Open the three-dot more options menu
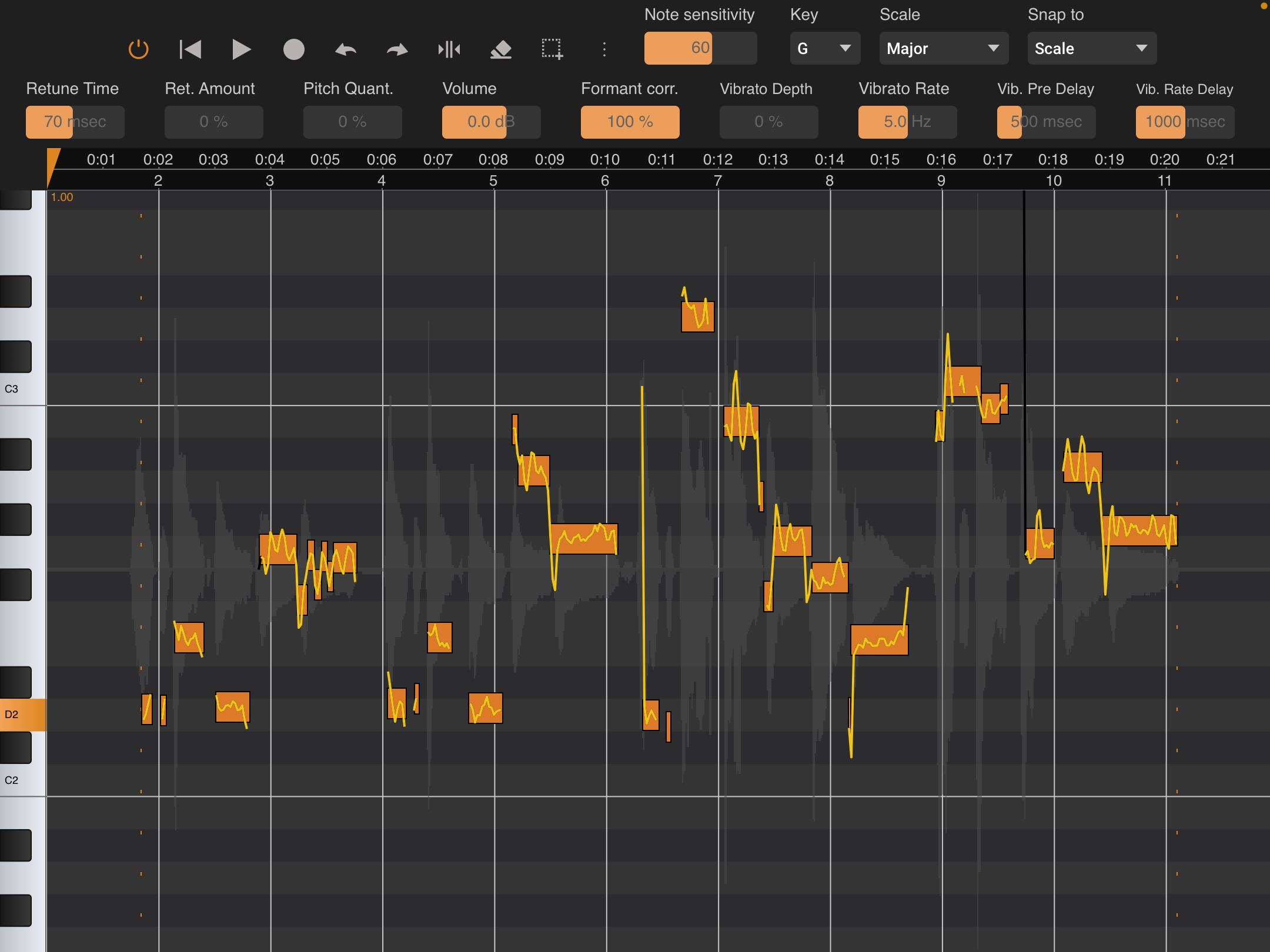 (x=604, y=49)
